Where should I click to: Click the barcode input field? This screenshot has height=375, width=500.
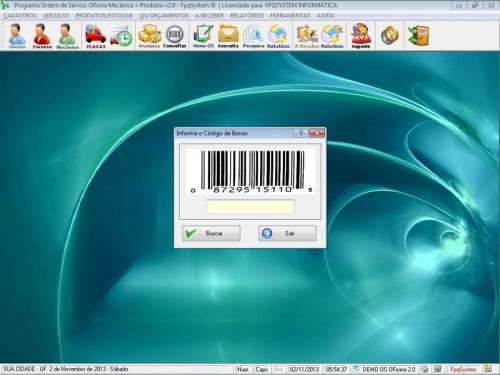pos(250,207)
